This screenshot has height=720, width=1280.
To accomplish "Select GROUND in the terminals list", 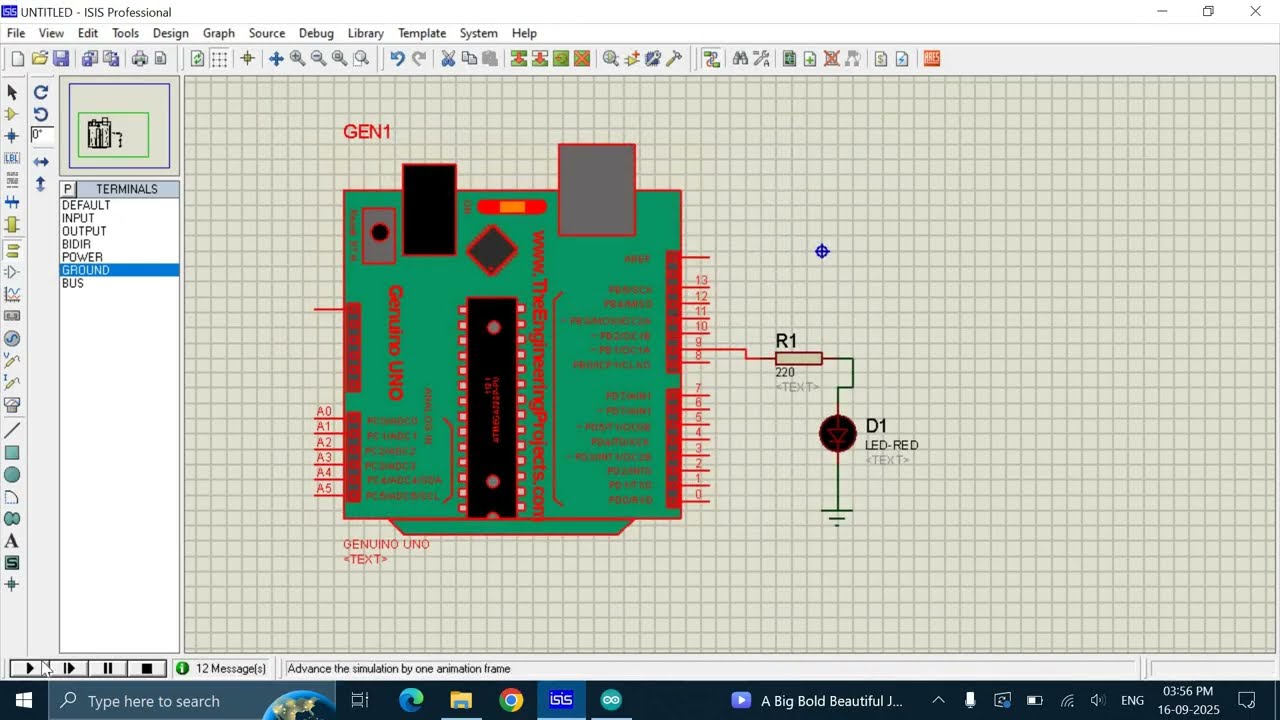I will coord(120,270).
